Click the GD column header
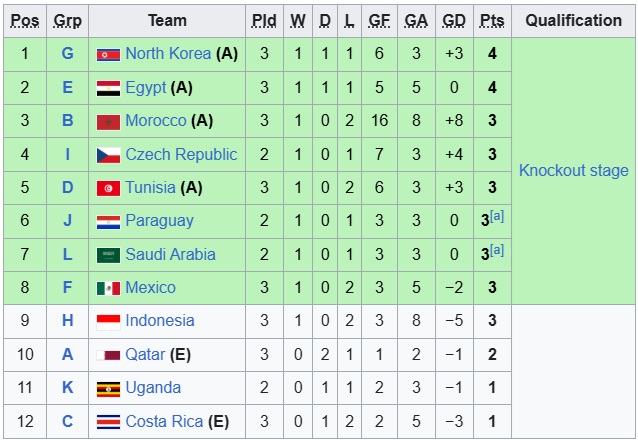The image size is (638, 440). (453, 20)
